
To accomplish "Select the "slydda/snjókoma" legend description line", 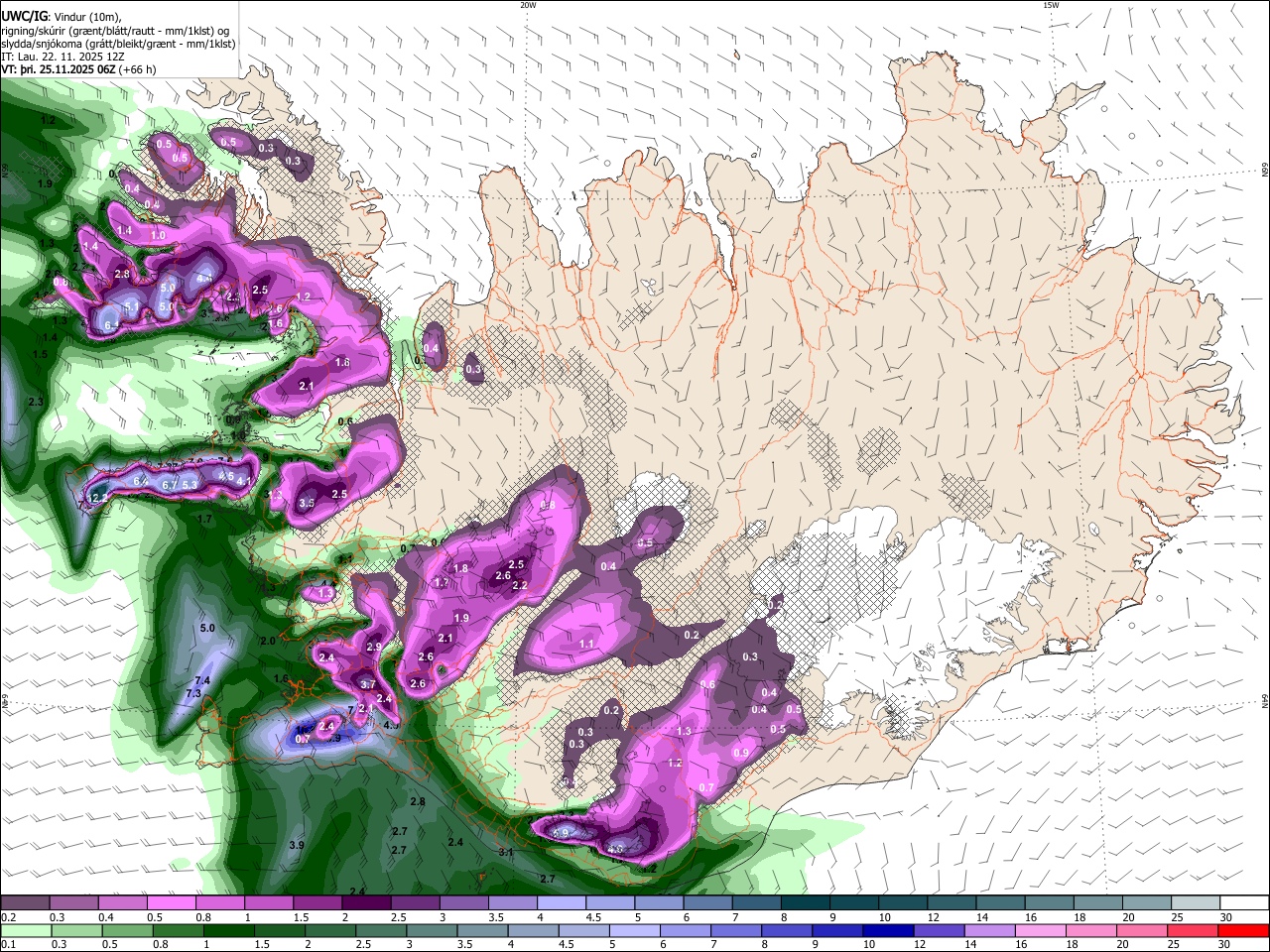I will pyautogui.click(x=118, y=44).
